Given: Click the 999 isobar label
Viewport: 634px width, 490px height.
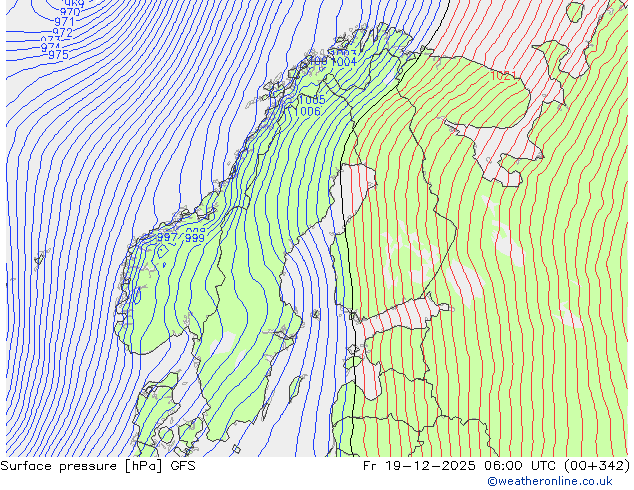Looking at the screenshot, I should [195, 238].
